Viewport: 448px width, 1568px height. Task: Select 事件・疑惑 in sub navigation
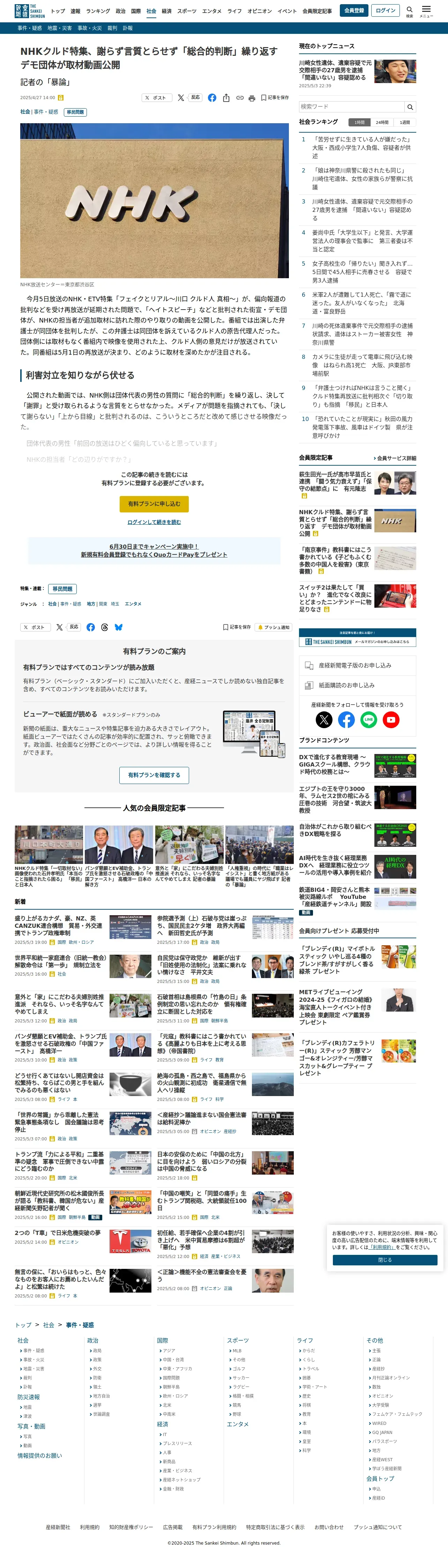[x=30, y=28]
